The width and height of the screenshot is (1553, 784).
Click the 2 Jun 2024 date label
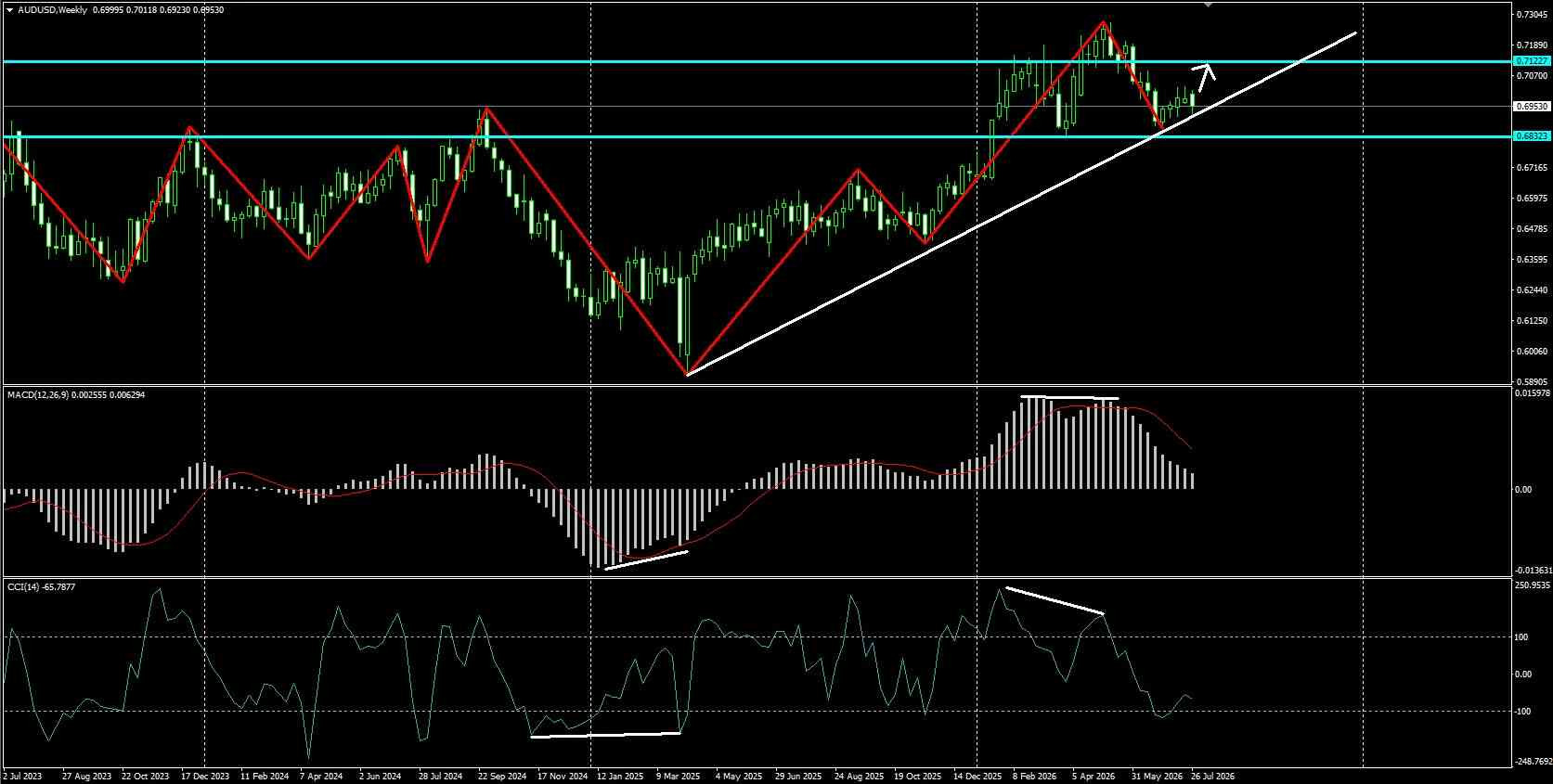coord(380,776)
